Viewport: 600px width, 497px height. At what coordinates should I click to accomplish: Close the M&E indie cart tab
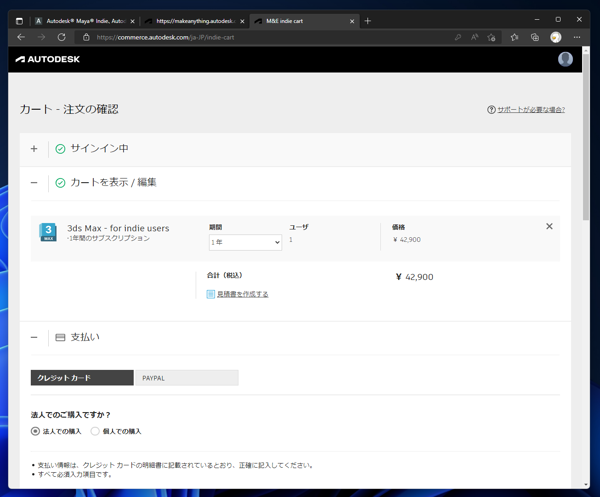click(x=352, y=21)
